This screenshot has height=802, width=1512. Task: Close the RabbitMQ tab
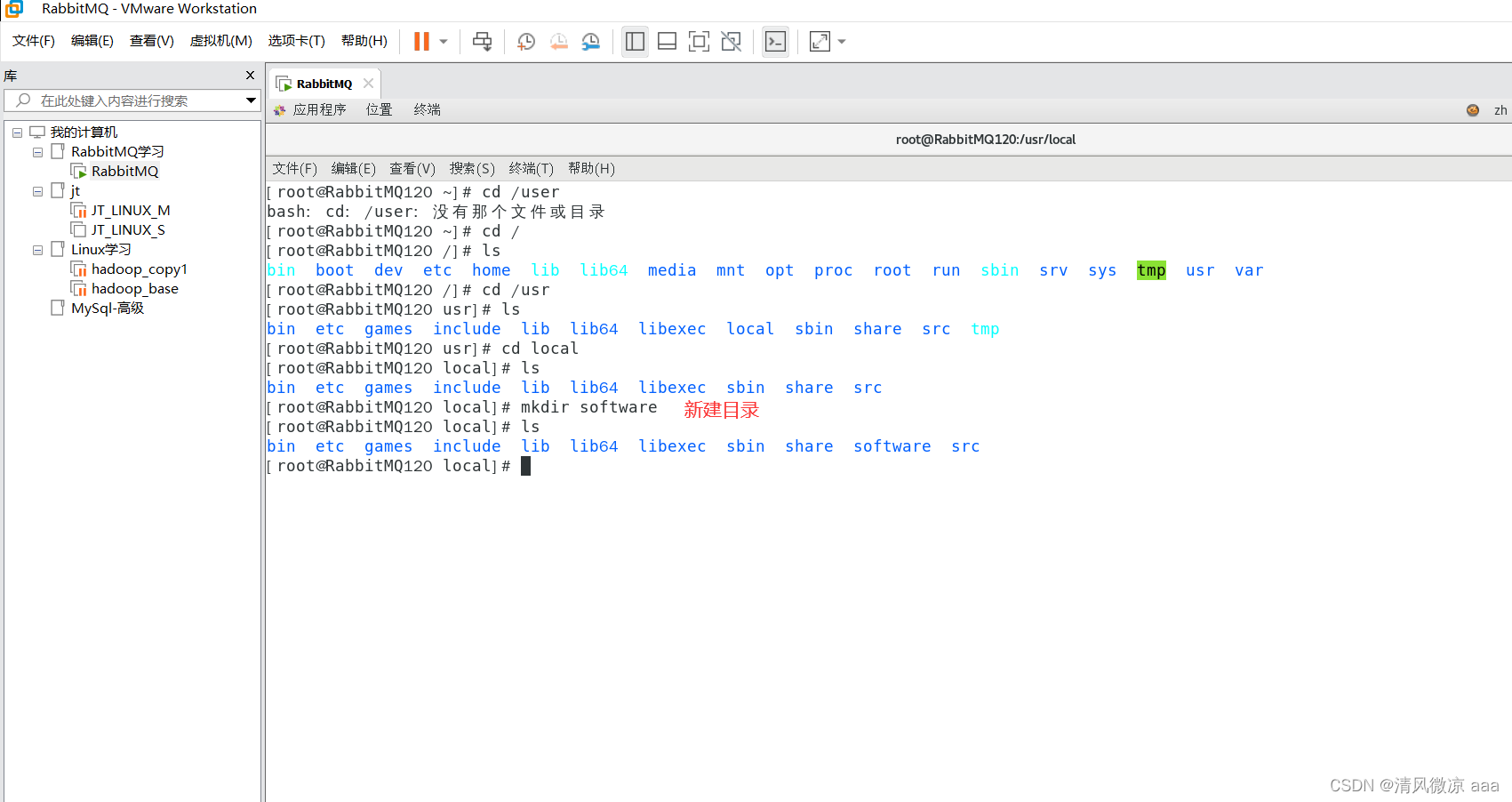[368, 83]
